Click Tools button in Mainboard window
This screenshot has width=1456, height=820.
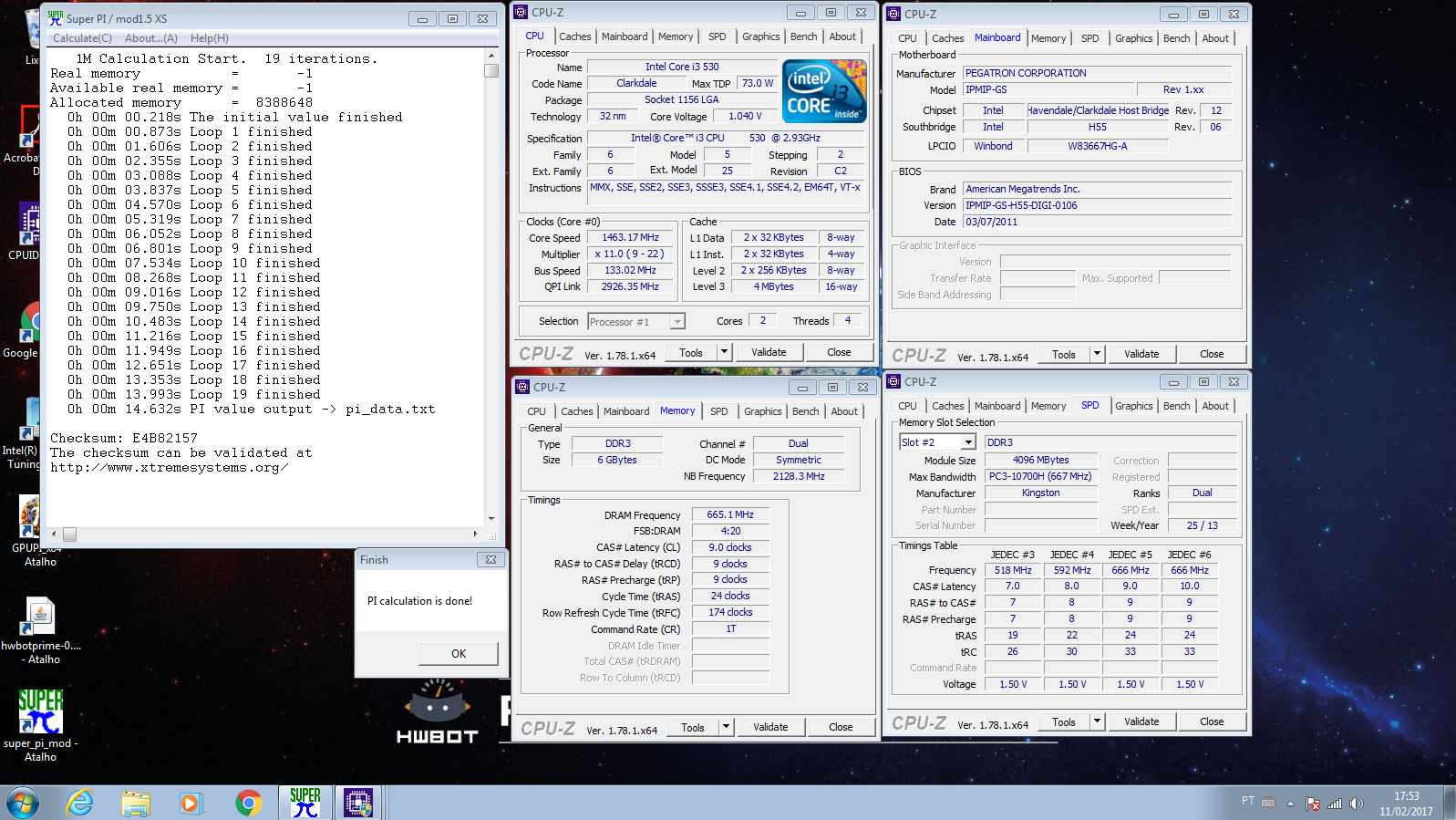click(1064, 354)
